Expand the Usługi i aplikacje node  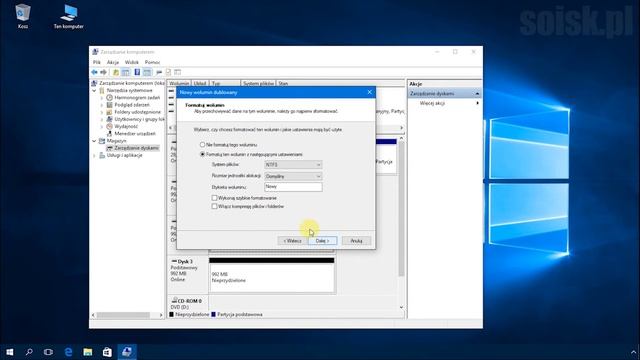tap(94, 155)
